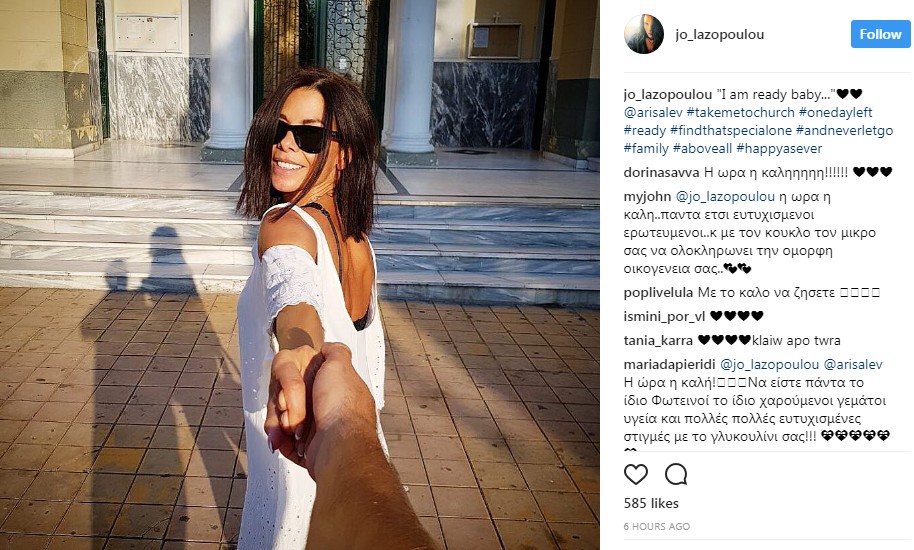Open the #happyasever hashtag
914x550 pixels.
pyautogui.click(x=779, y=148)
